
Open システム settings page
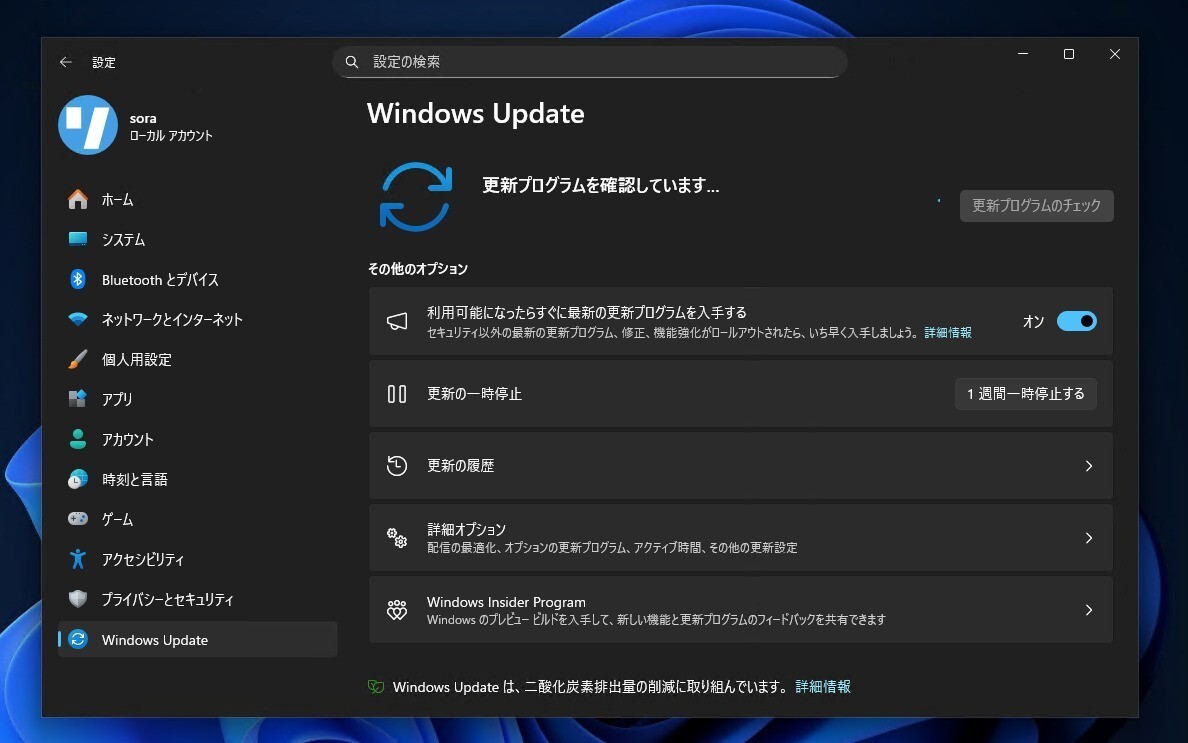[198, 239]
